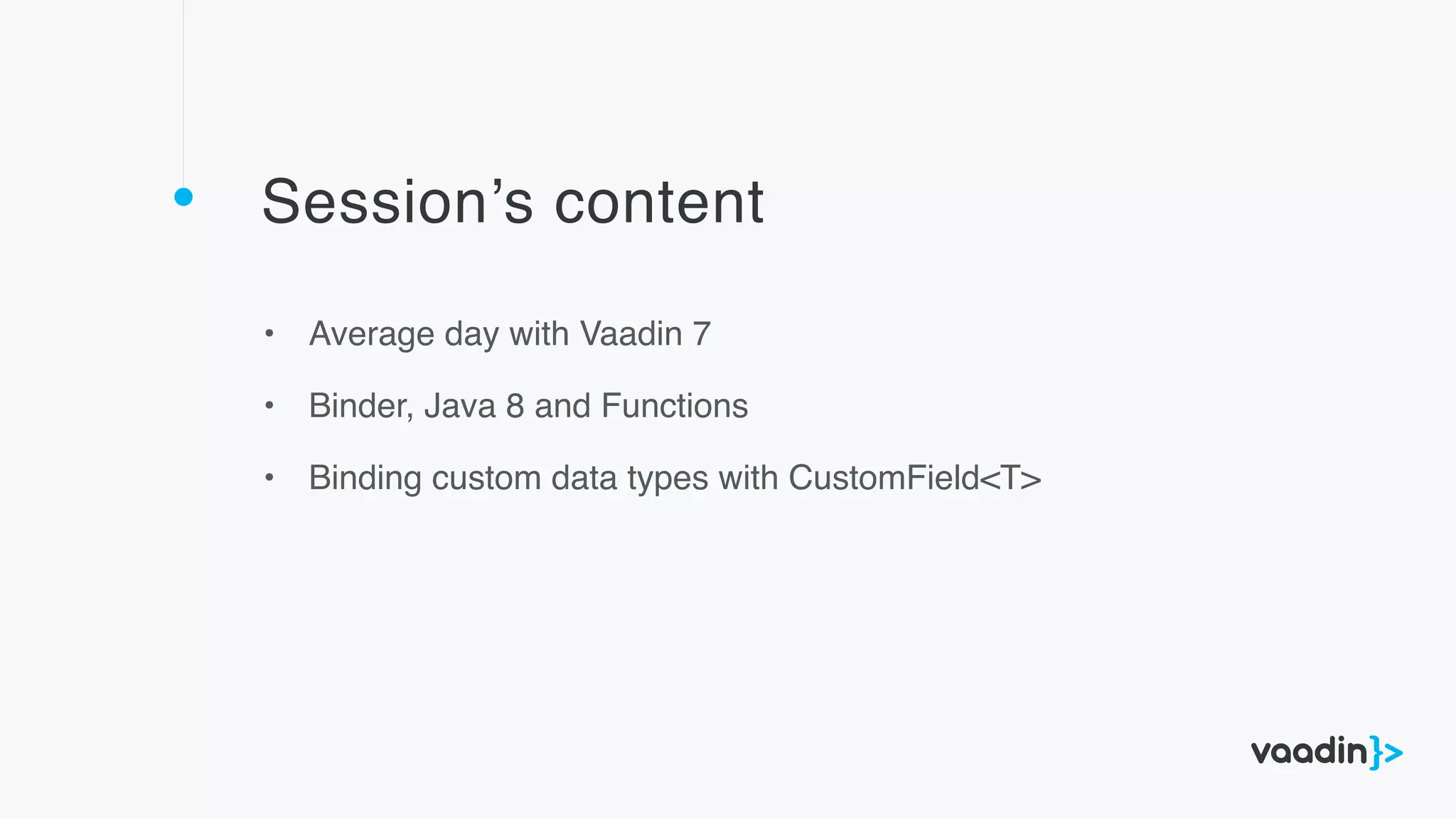1456x819 pixels.
Task: Click 'Vaadin 7' in the first bullet
Action: coord(645,334)
